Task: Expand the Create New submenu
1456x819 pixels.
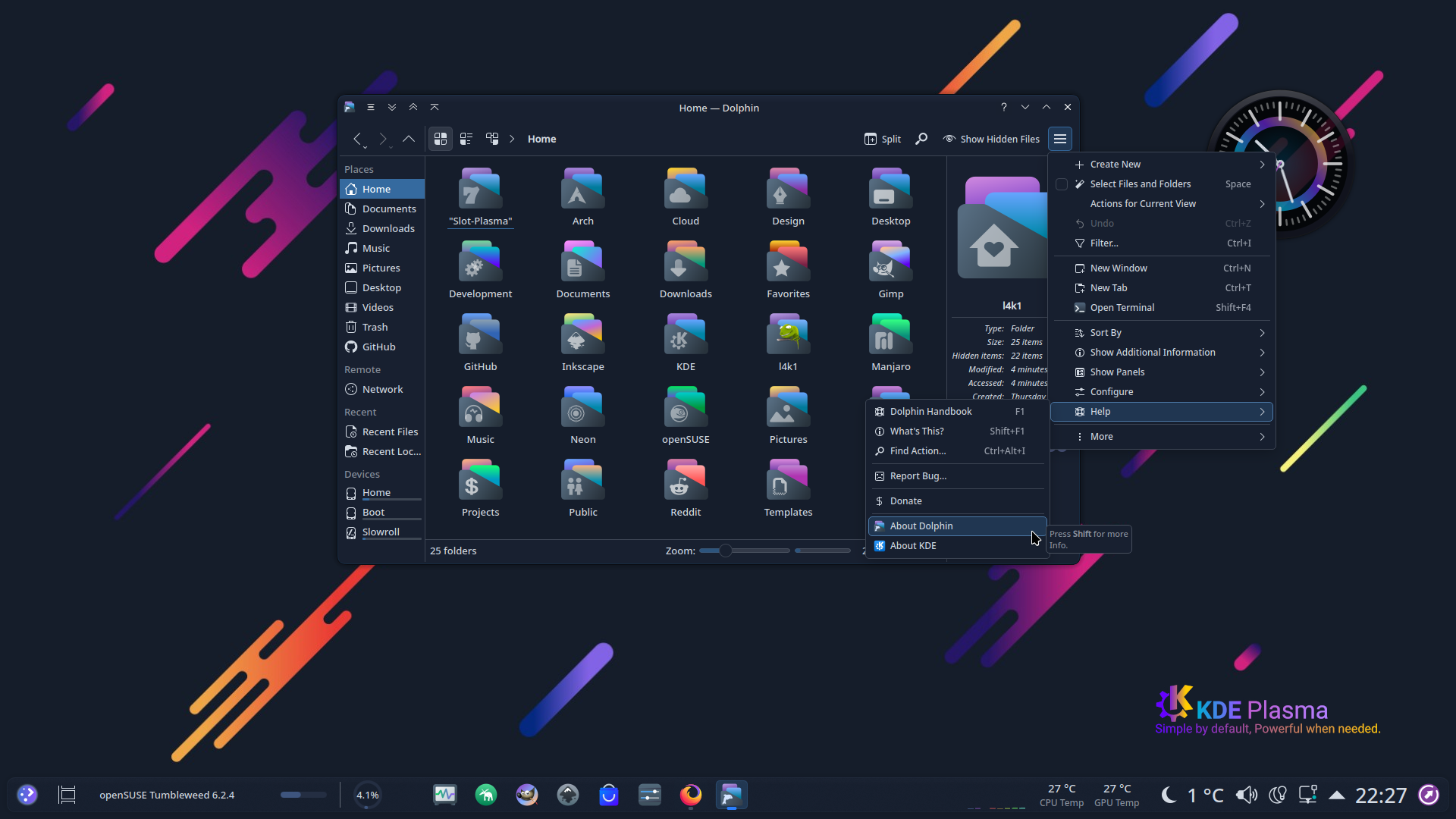Action: [1162, 165]
